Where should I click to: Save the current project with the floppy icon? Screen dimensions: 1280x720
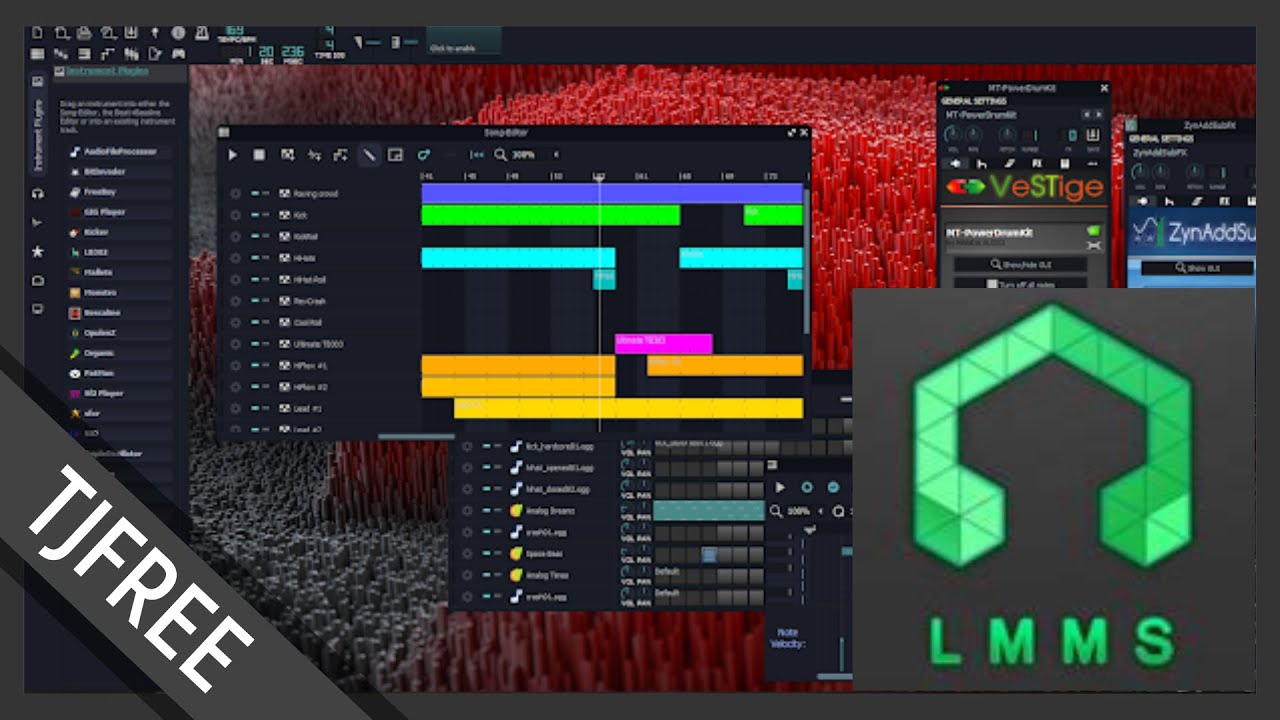(x=131, y=33)
